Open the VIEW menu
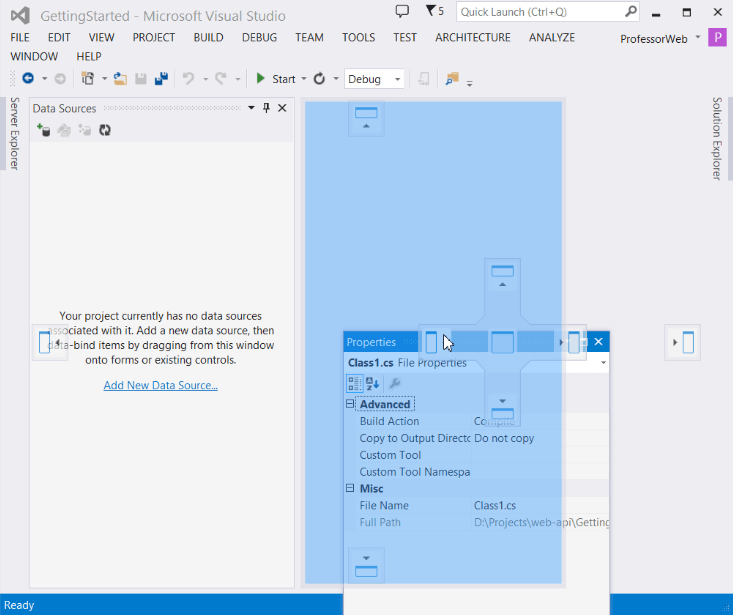 [101, 37]
